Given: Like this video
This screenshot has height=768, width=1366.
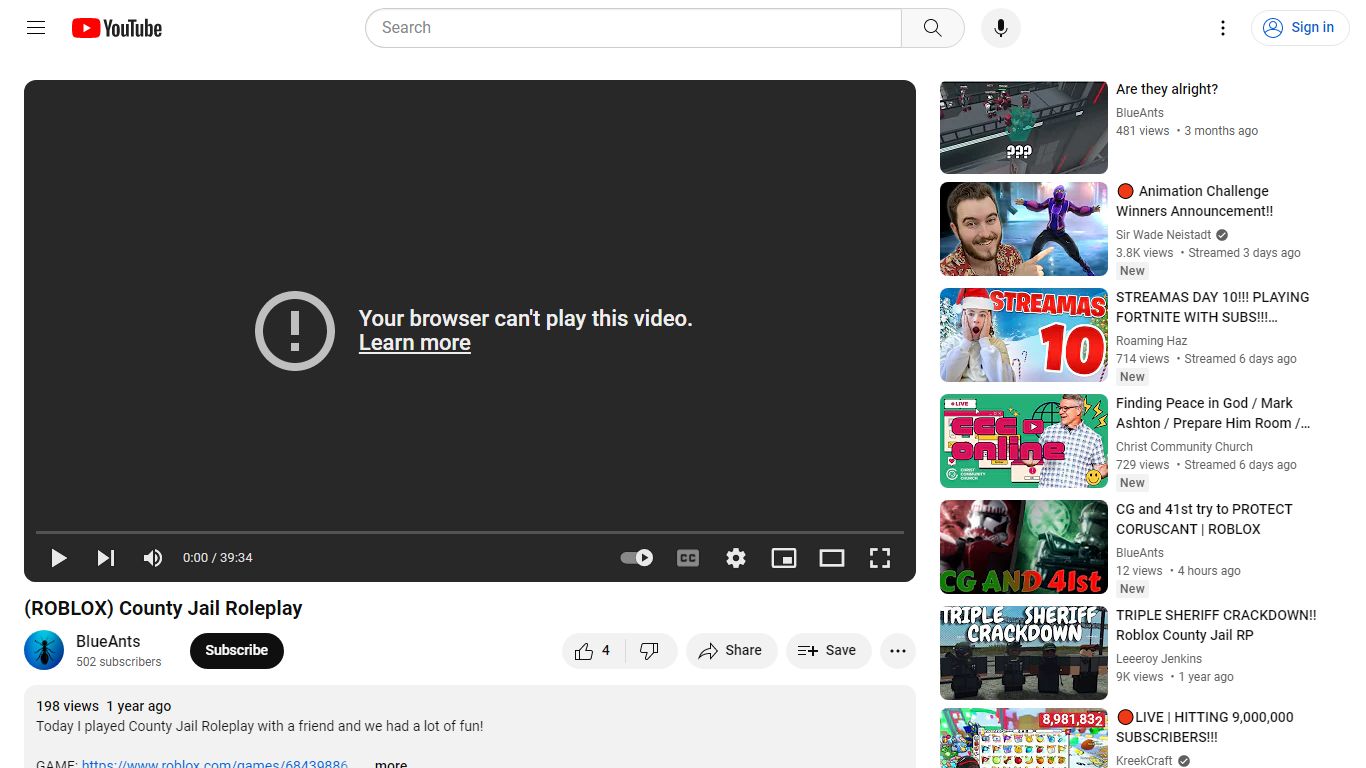Looking at the screenshot, I should tap(593, 651).
